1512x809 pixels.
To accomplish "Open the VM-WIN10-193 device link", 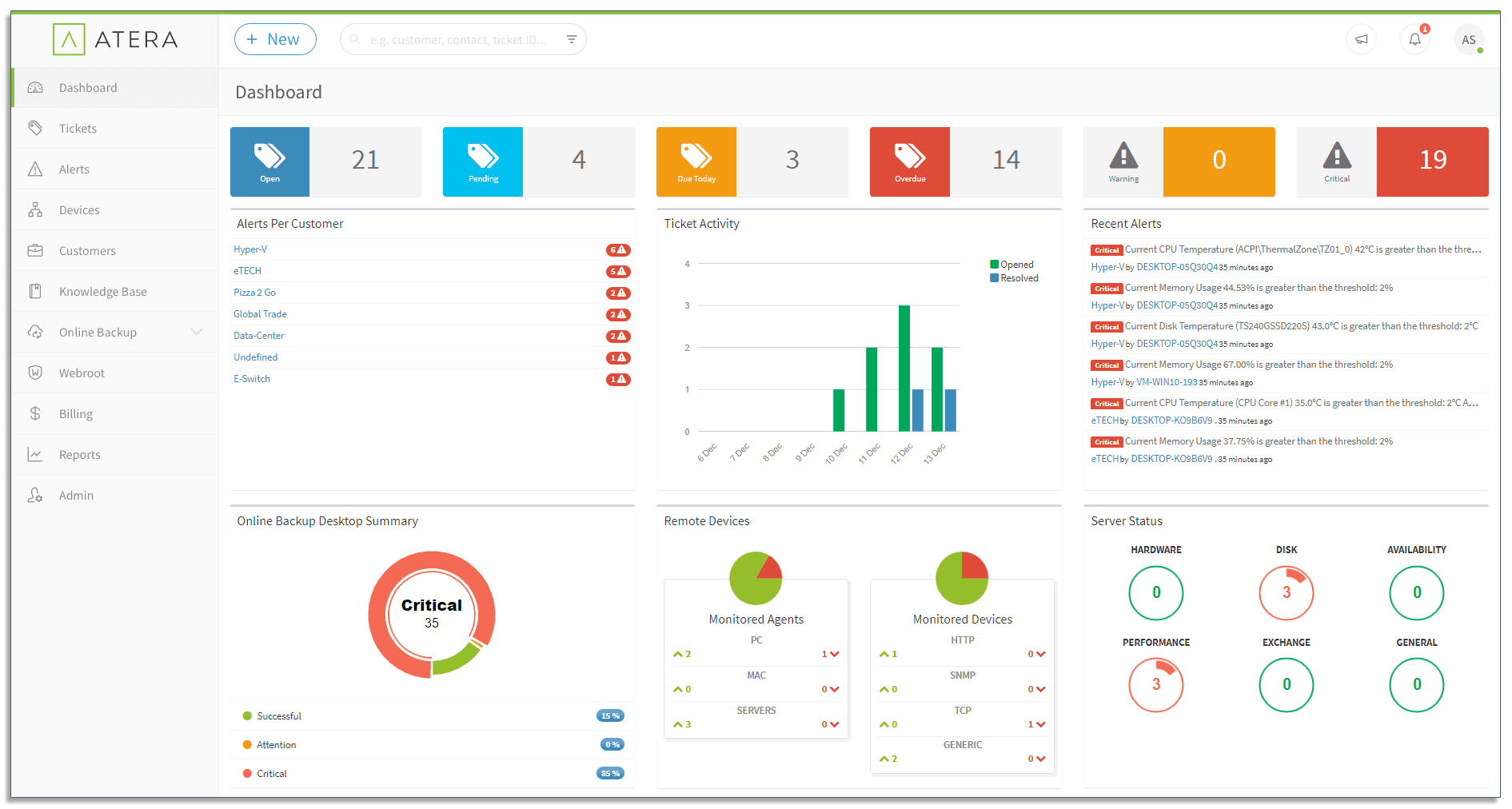I will 1167,382.
